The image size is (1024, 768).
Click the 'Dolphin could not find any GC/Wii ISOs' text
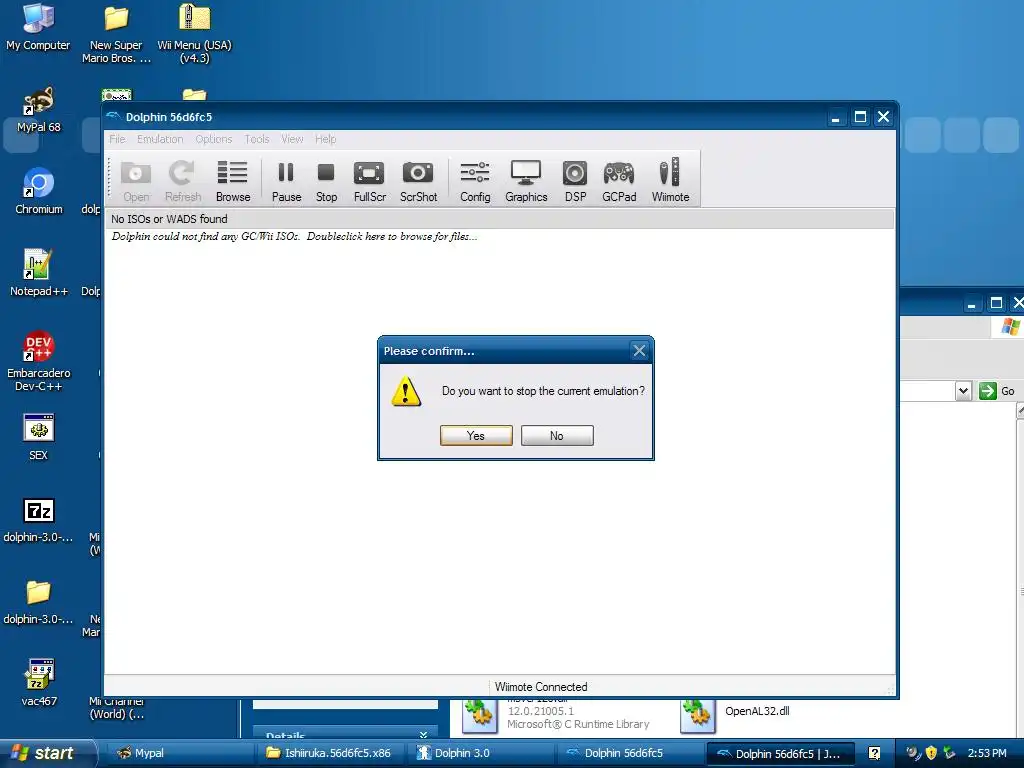pyautogui.click(x=294, y=236)
